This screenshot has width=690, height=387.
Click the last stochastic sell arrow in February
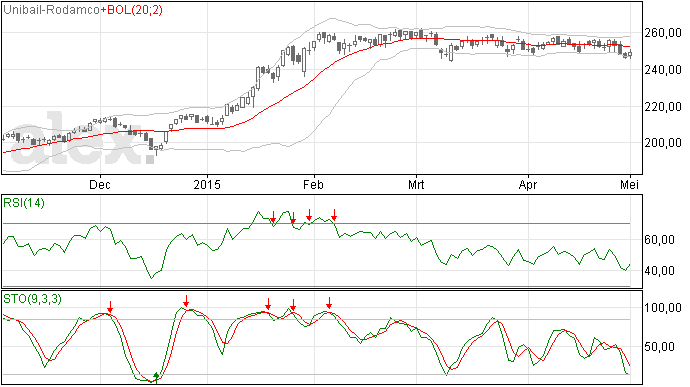point(329,303)
